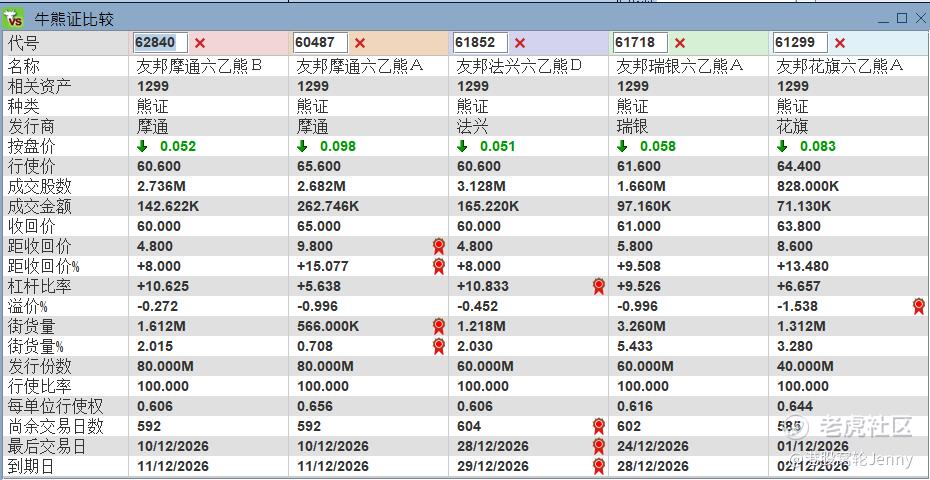Viewport: 930px width, 480px height.
Task: Close the 牛熊证比较 window
Action: [920, 18]
